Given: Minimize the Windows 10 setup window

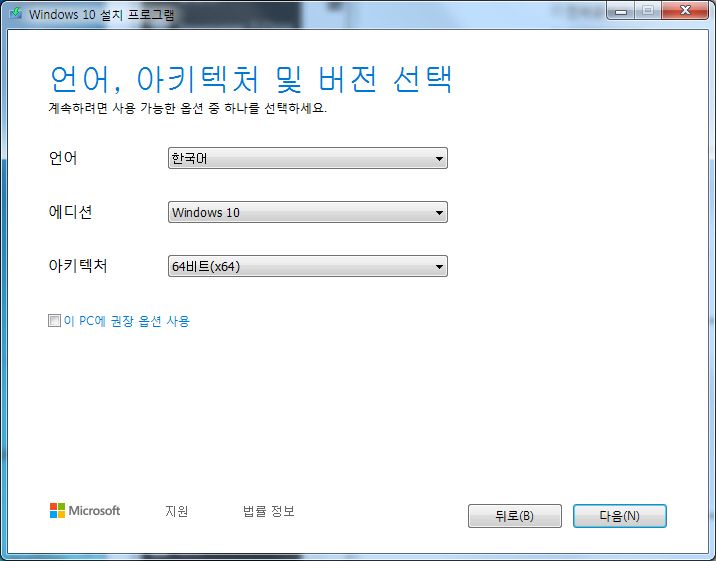Looking at the screenshot, I should 621,11.
